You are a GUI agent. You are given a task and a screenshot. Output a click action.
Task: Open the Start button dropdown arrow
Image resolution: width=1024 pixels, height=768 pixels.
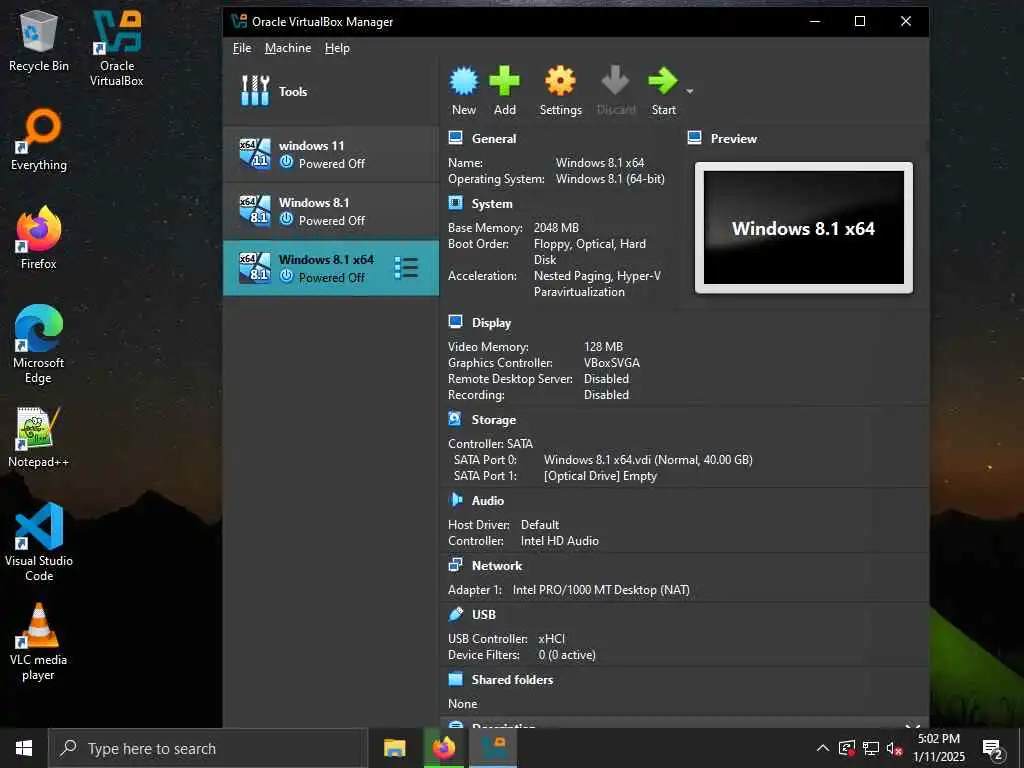click(690, 91)
